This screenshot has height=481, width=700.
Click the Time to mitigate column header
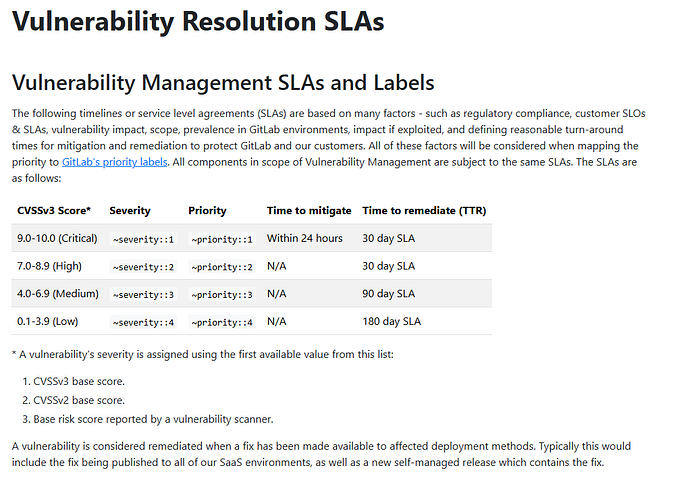(x=309, y=211)
